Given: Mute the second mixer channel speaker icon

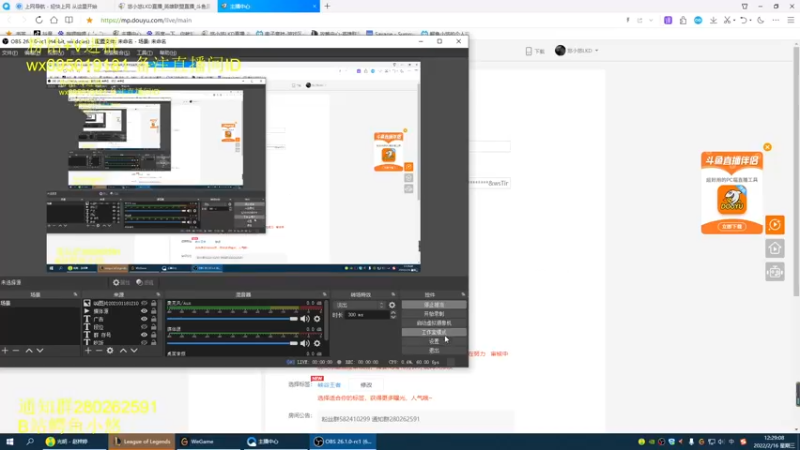Looking at the screenshot, I should [x=305, y=343].
